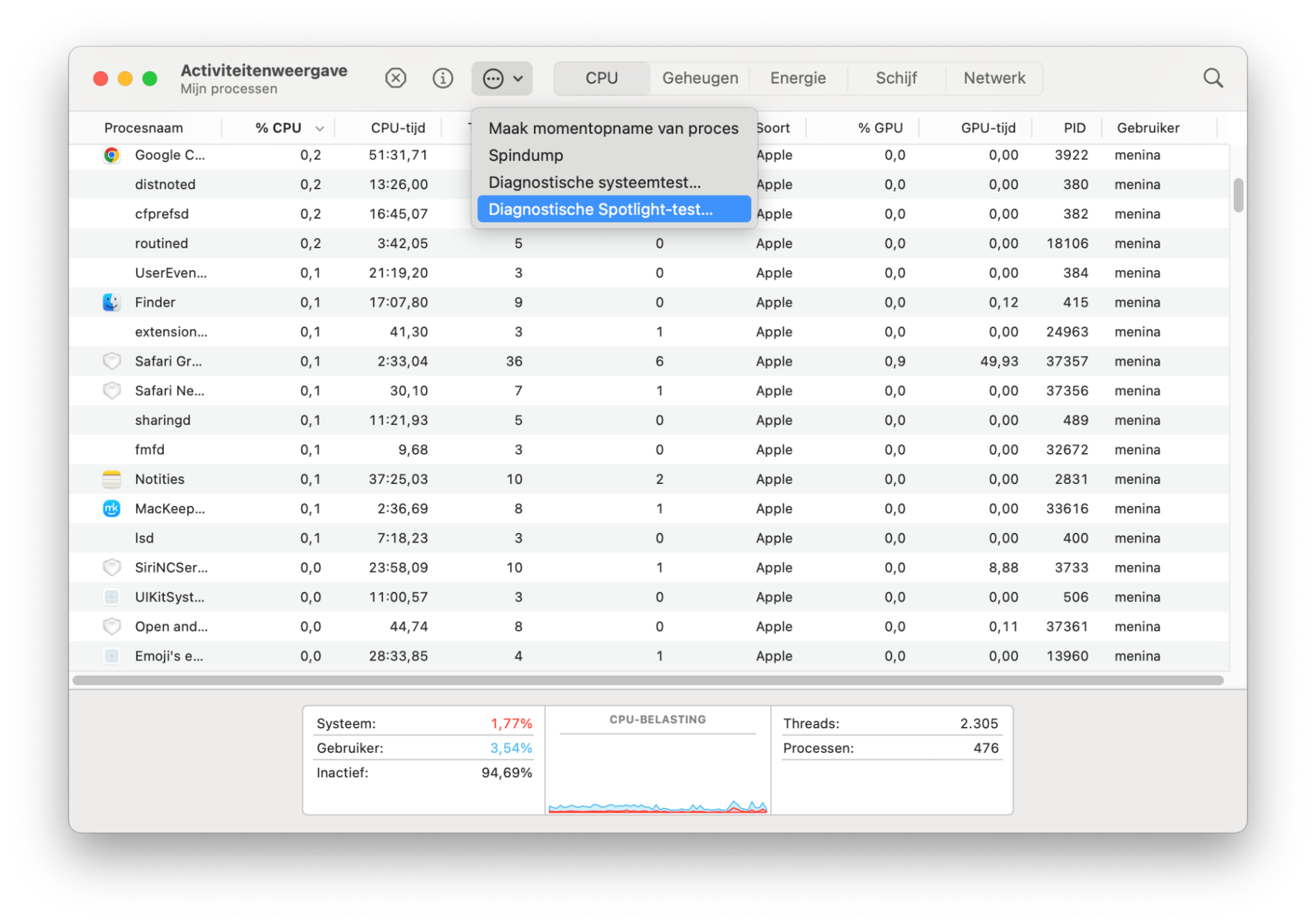
Task: Choose Maak momentopname van proces
Action: [613, 128]
